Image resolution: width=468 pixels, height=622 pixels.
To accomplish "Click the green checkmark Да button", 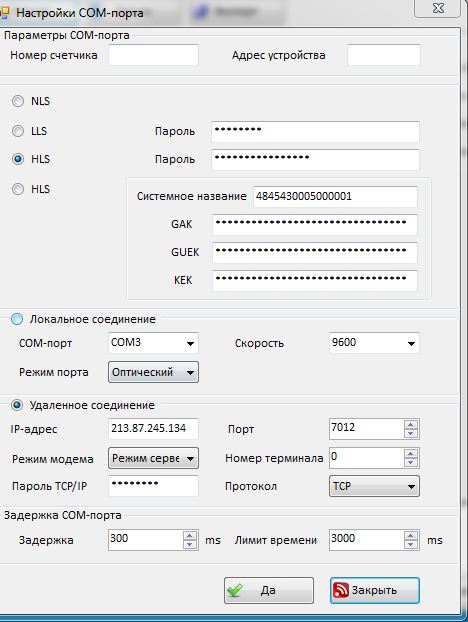I will tap(269, 590).
